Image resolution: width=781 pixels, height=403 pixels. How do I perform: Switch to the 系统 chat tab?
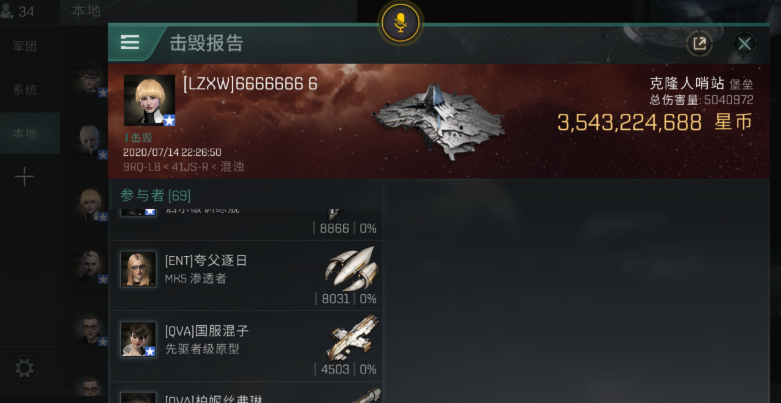pos(25,90)
